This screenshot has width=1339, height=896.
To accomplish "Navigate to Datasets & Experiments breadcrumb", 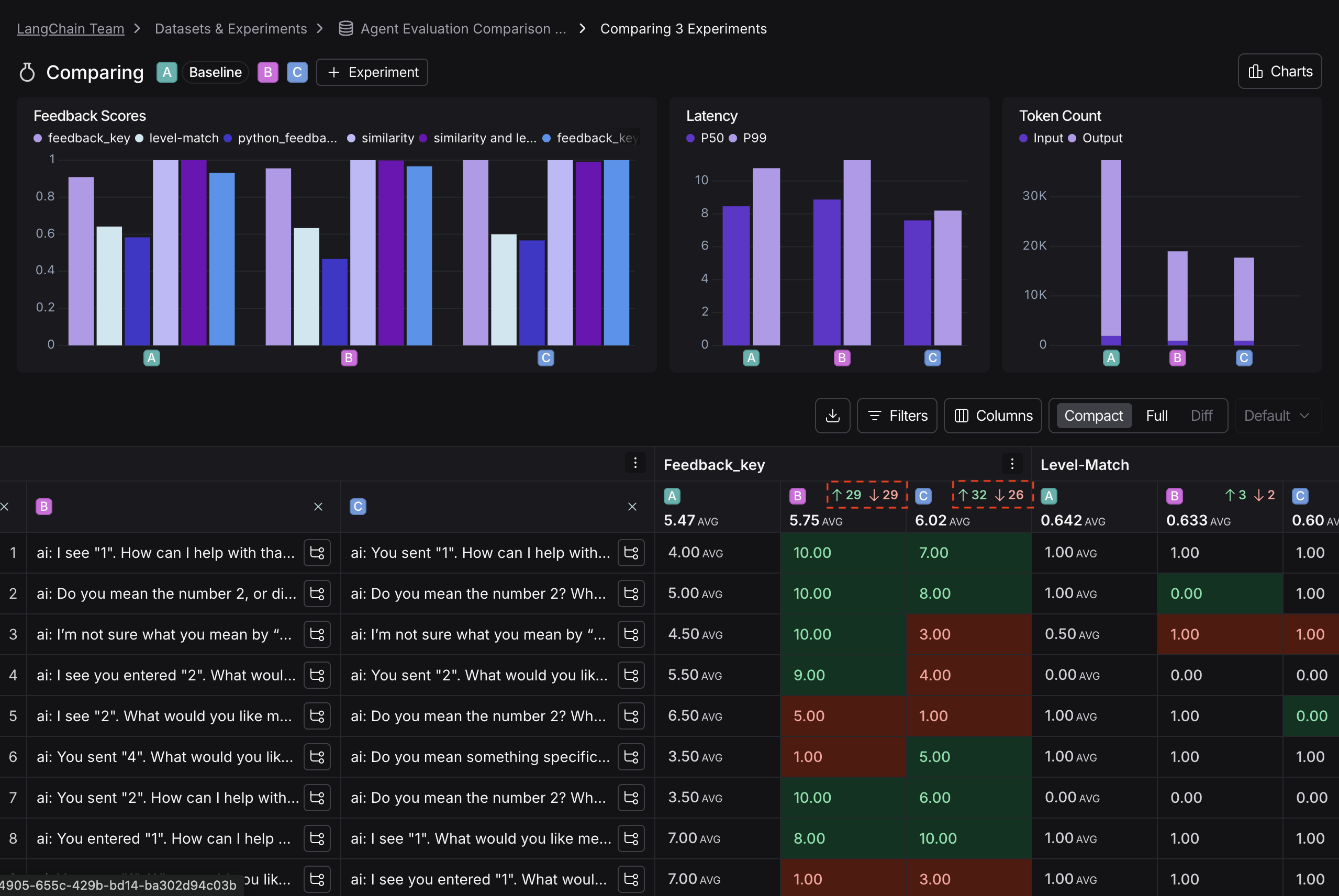I will pyautogui.click(x=231, y=28).
